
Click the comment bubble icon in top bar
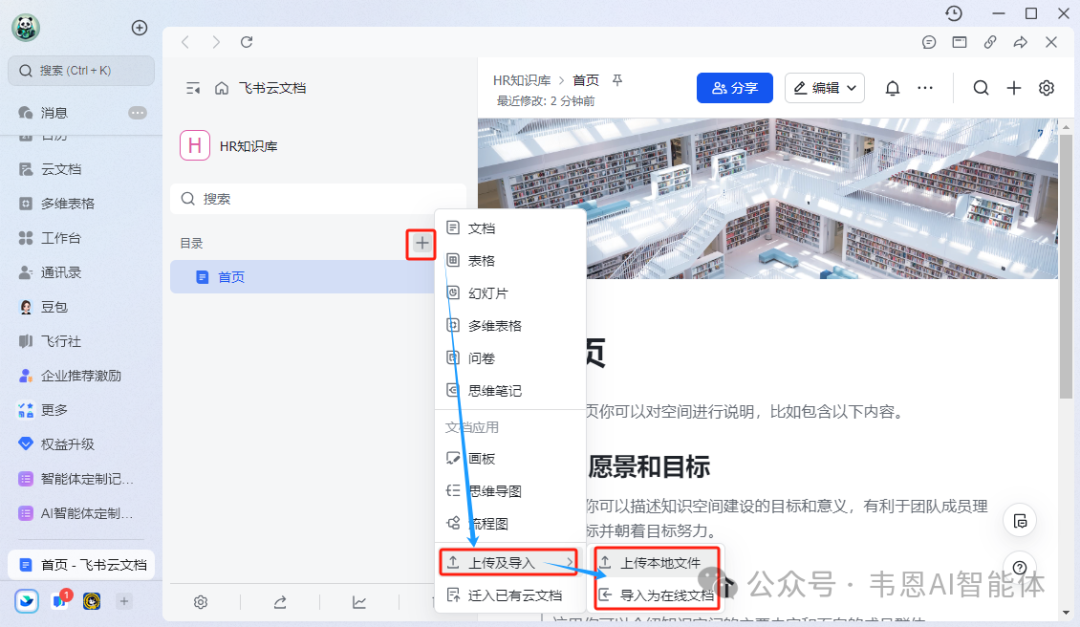tap(928, 42)
